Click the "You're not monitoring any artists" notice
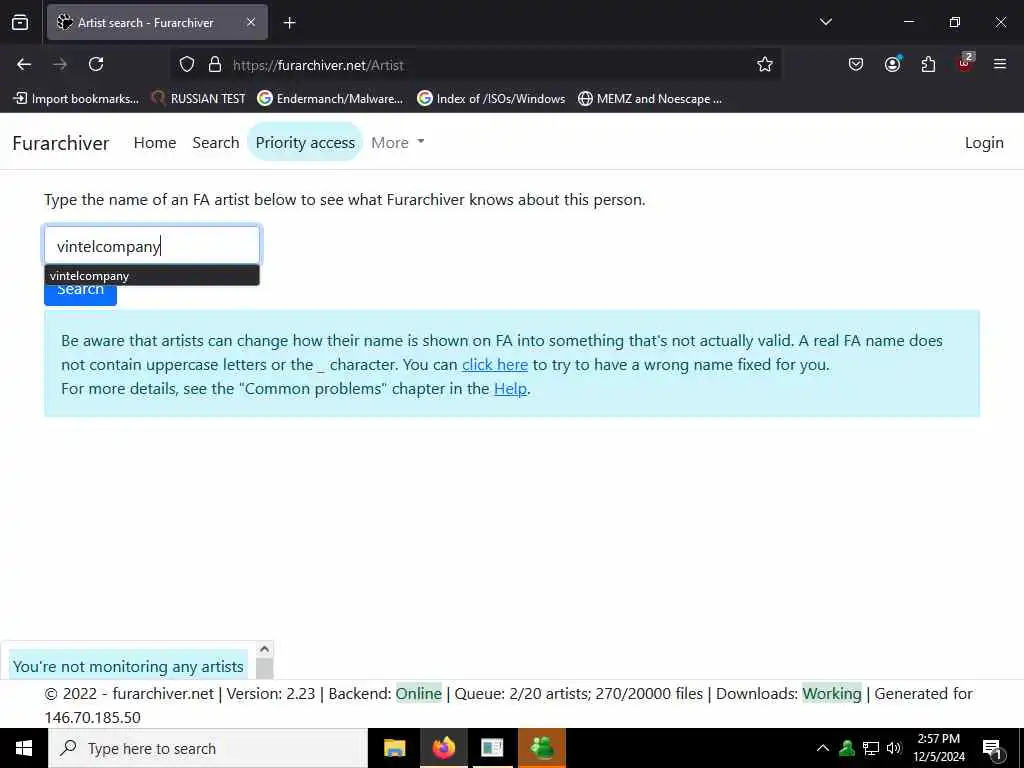1024x768 pixels. tap(128, 666)
